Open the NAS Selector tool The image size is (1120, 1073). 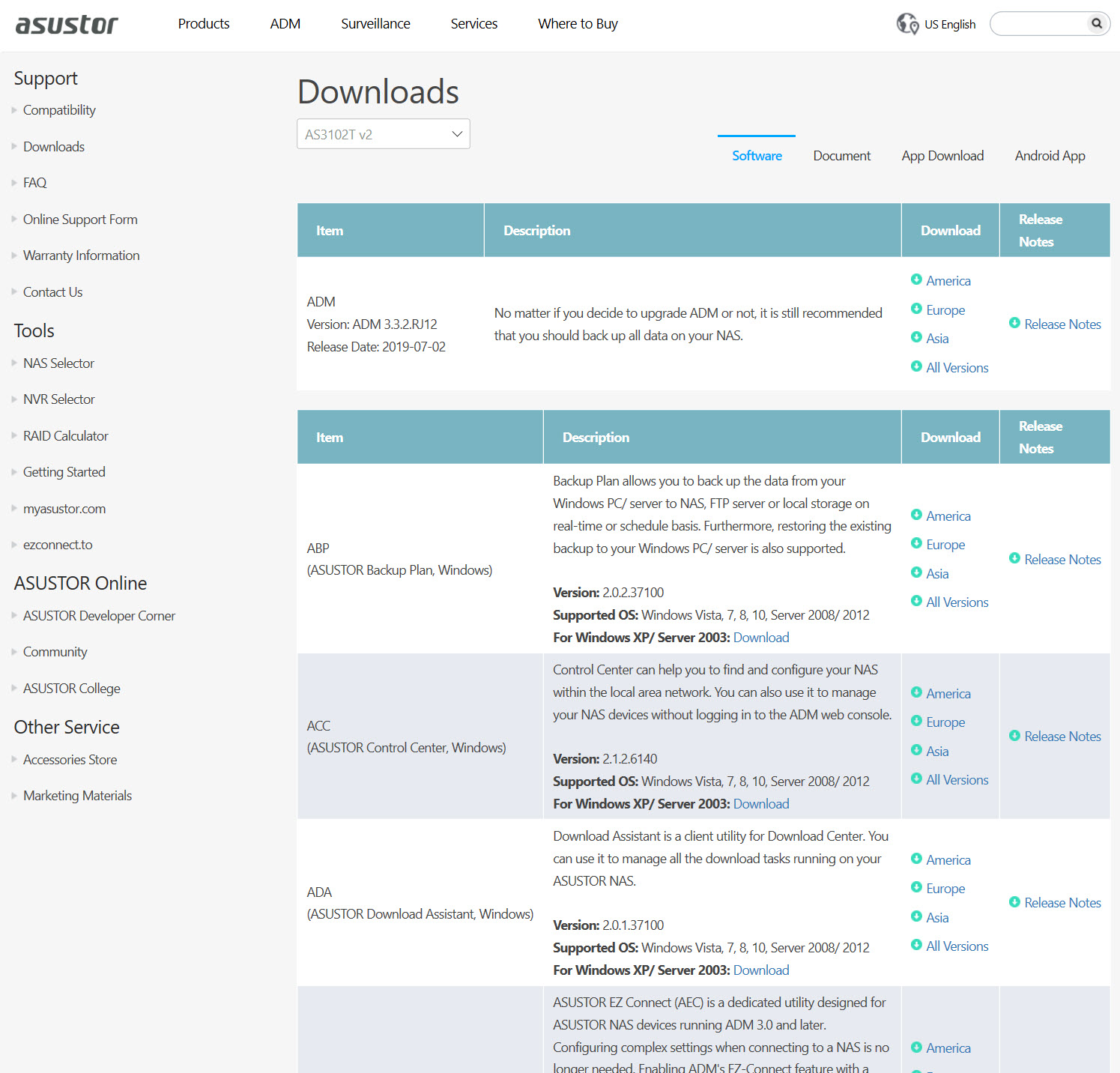tap(58, 363)
